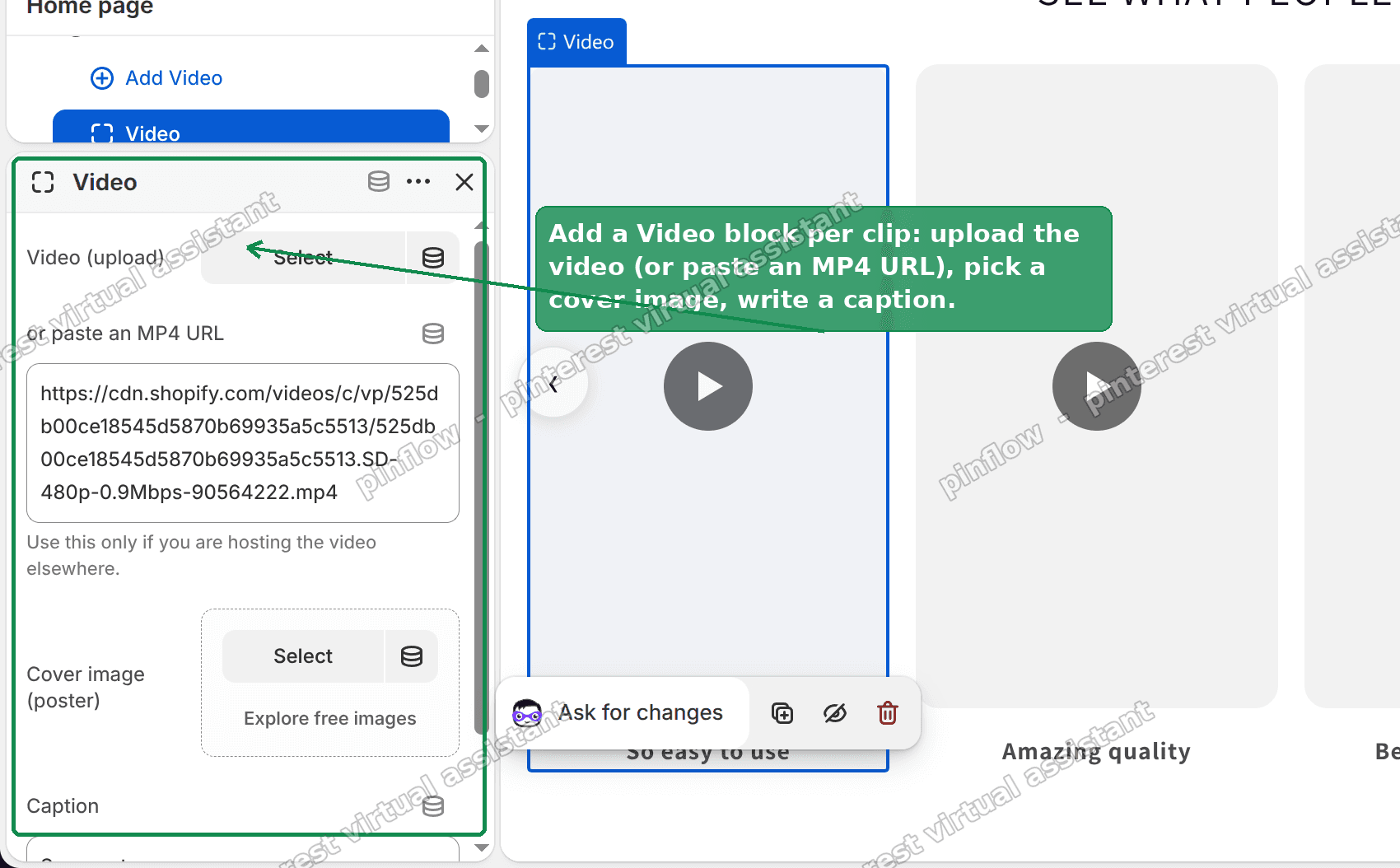Click the settings panel vertical scrollbar
The height and width of the screenshot is (868, 1400).
(x=481, y=486)
